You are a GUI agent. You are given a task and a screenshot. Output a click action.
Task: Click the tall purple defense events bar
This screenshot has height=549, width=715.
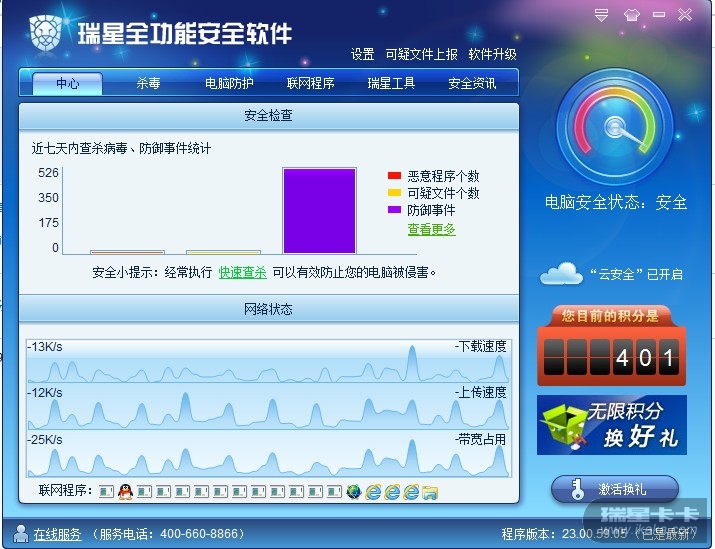point(319,211)
